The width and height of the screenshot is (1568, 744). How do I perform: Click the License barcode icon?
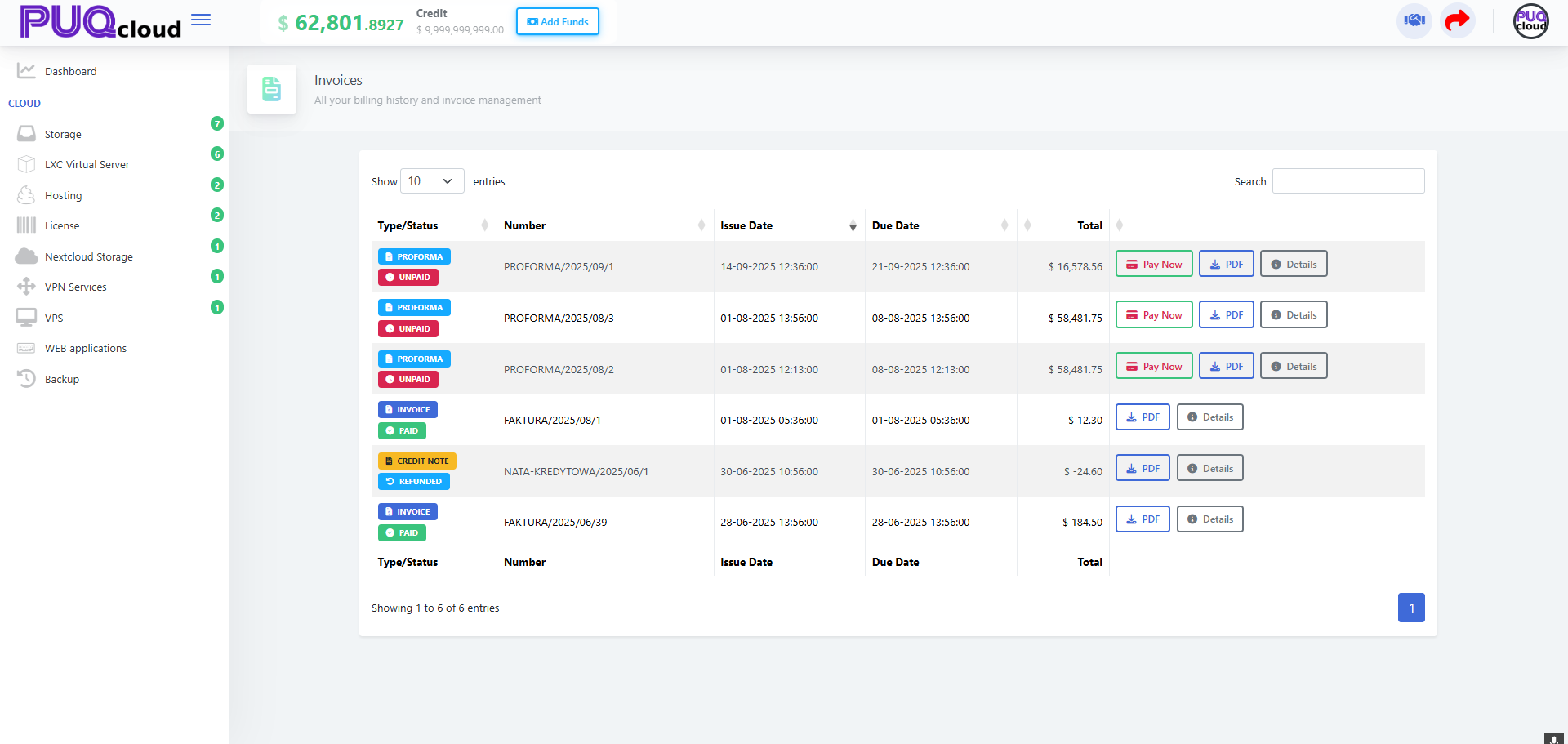26,225
